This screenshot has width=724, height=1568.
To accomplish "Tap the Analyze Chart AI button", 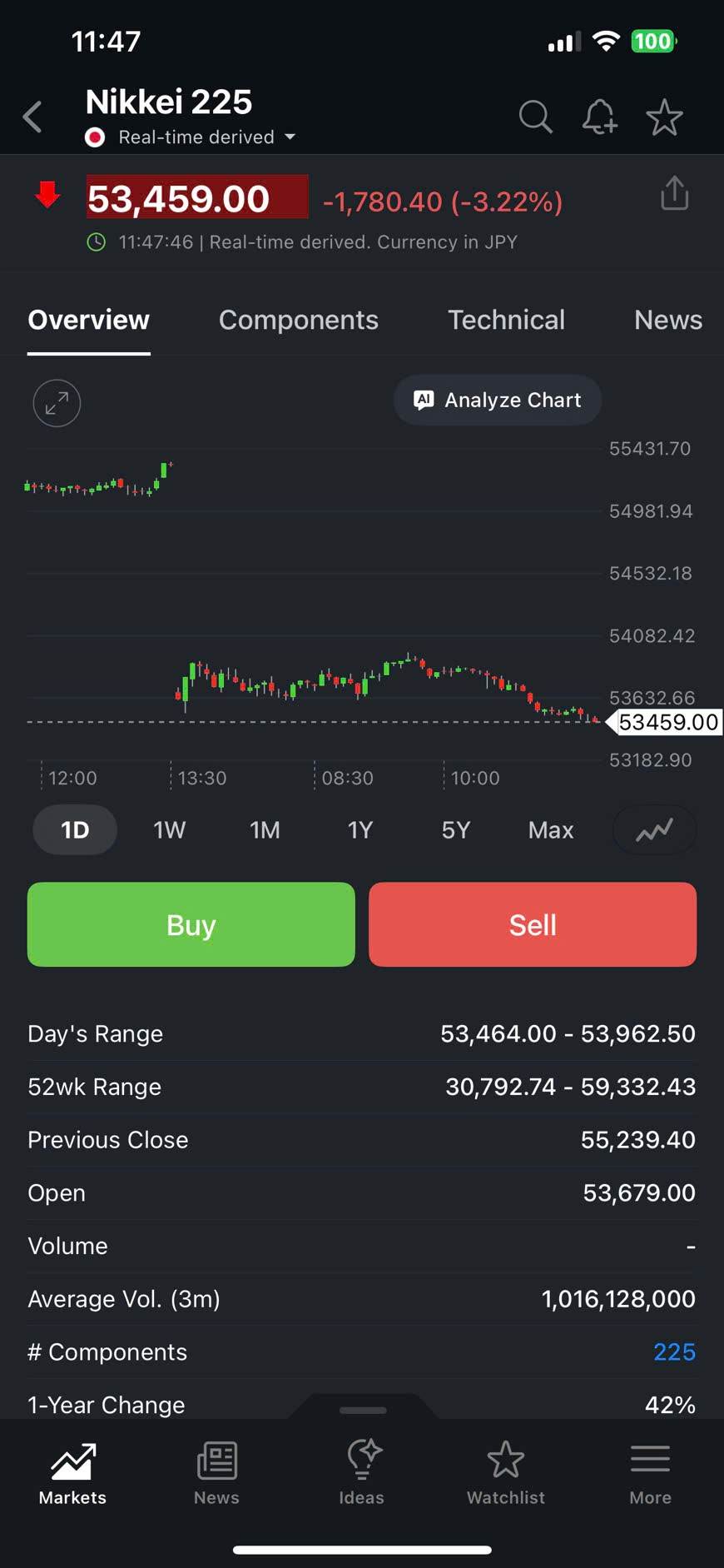I will point(498,401).
